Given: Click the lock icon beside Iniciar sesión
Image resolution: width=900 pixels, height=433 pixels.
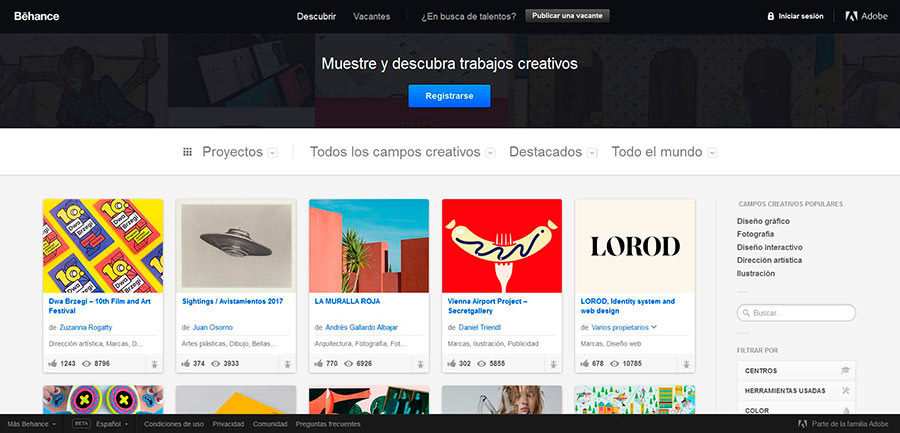Looking at the screenshot, I should tap(771, 16).
